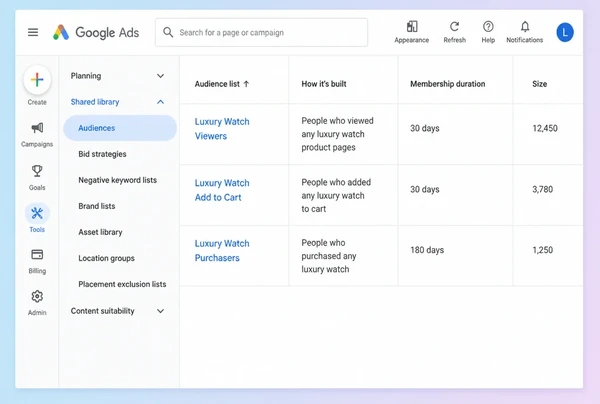This screenshot has width=600, height=404.
Task: Open the Appearance settings icon
Action: click(412, 27)
